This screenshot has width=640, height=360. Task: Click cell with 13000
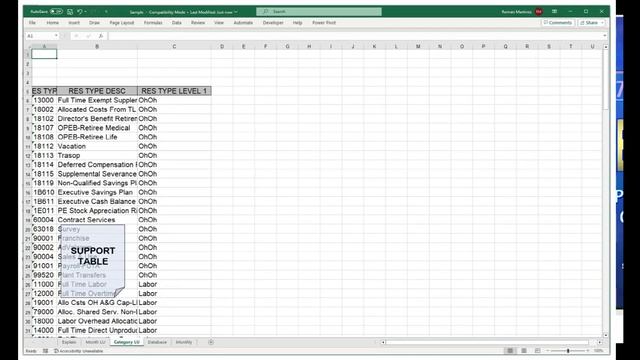pyautogui.click(x=44, y=100)
